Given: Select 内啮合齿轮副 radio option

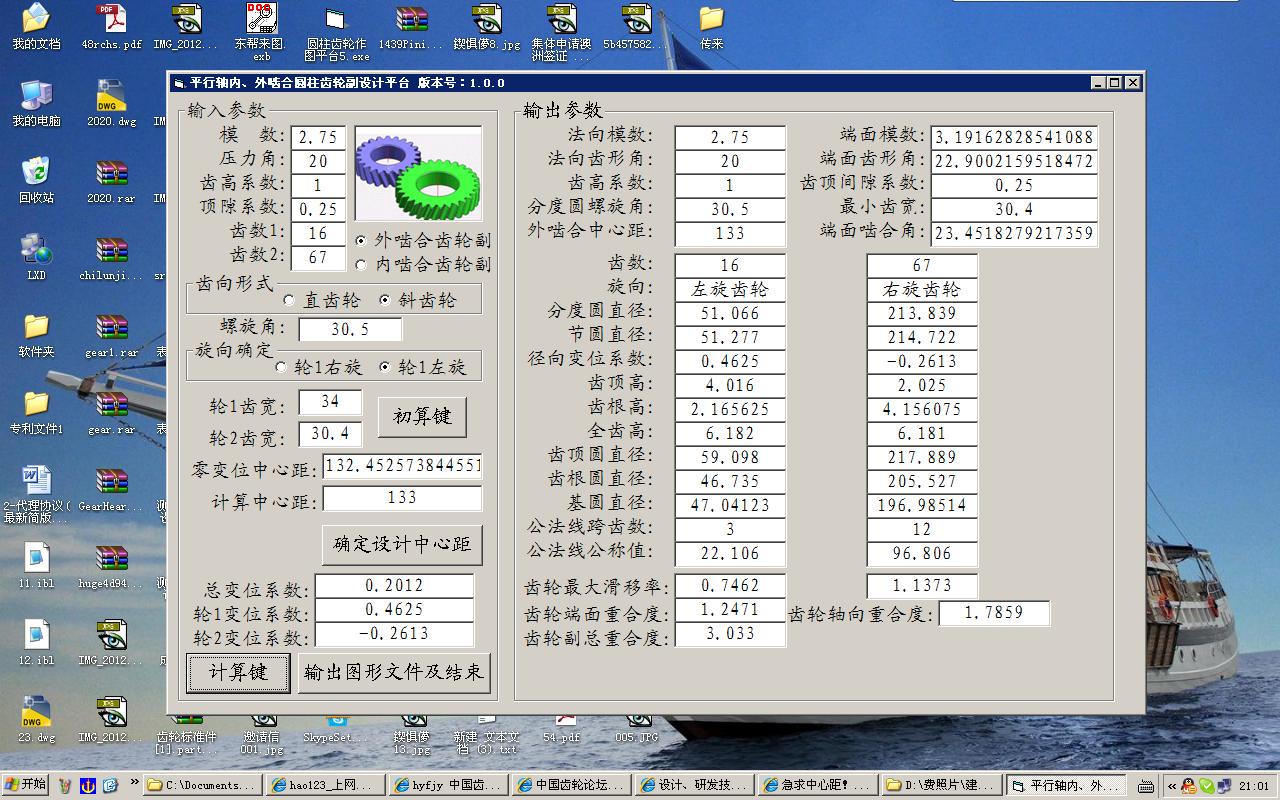Looking at the screenshot, I should [423, 264].
